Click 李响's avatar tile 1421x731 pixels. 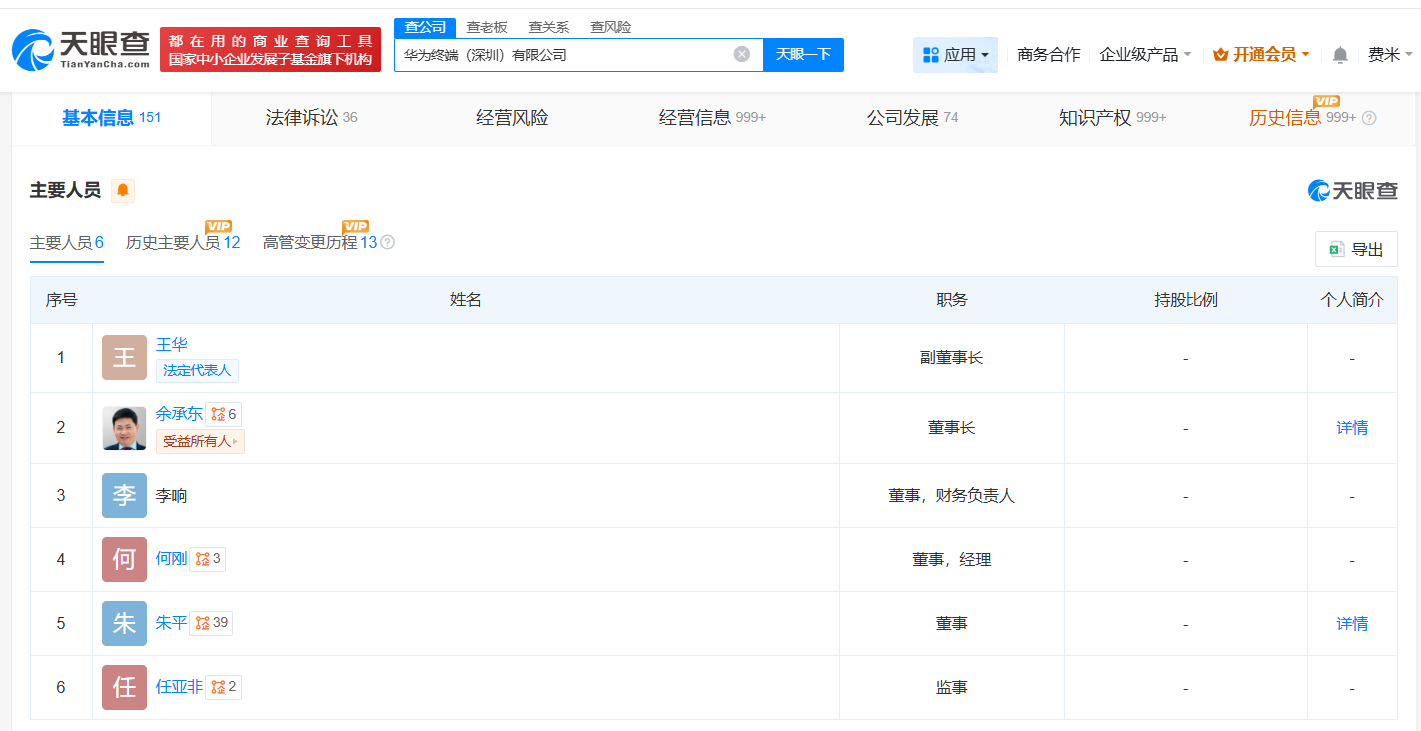[124, 496]
